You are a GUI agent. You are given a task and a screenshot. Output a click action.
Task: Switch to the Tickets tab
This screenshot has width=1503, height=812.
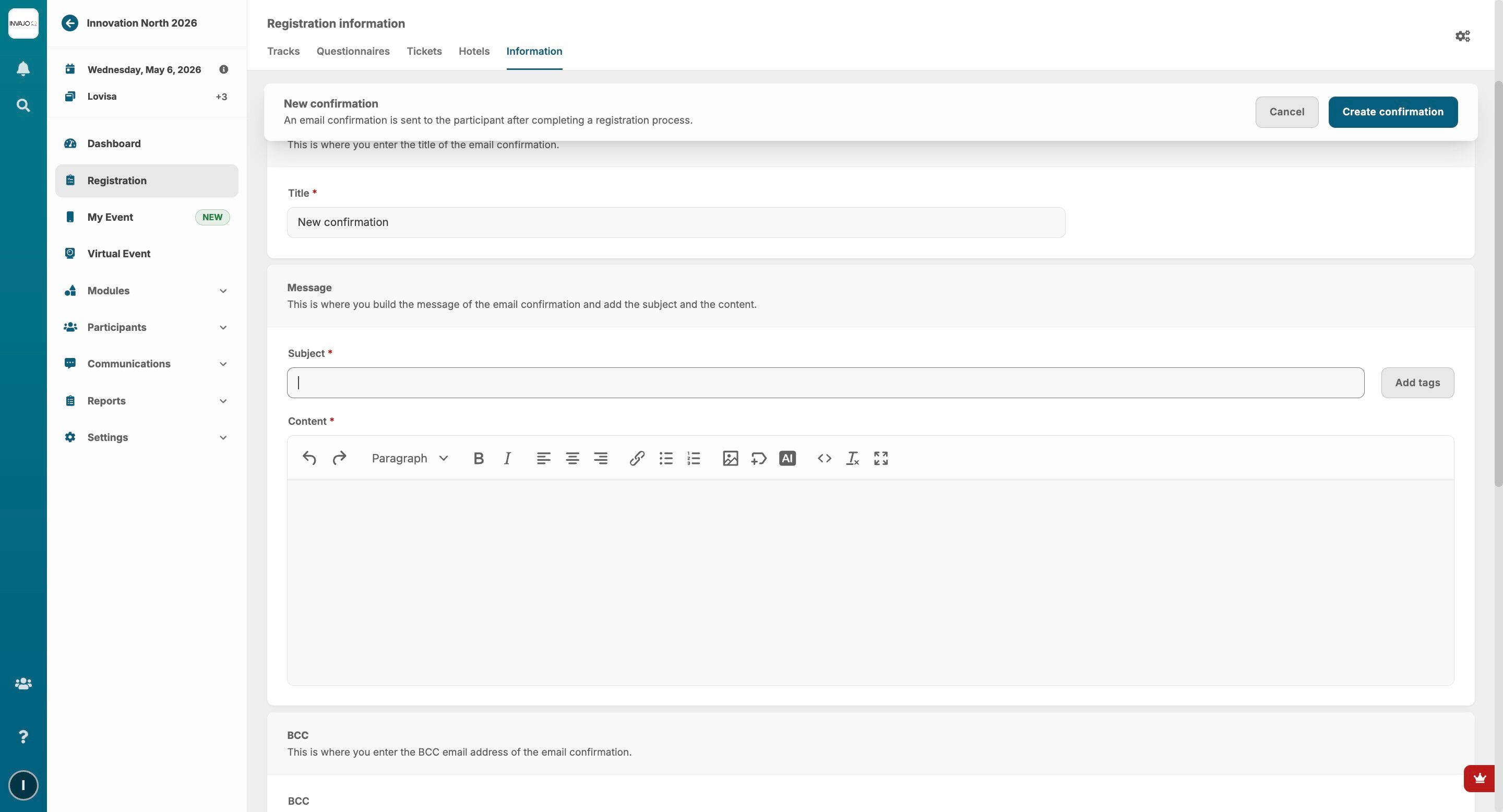coord(424,51)
